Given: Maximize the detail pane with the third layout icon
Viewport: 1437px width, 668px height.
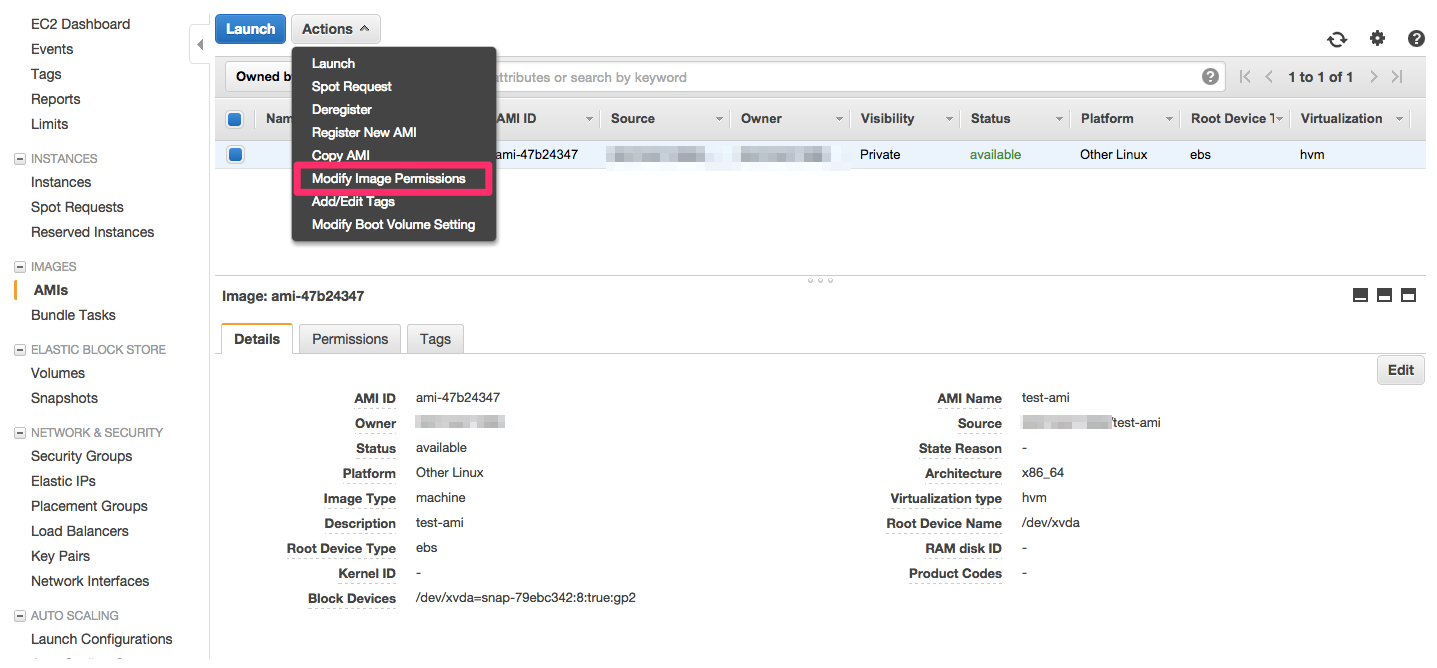Looking at the screenshot, I should pyautogui.click(x=1408, y=295).
